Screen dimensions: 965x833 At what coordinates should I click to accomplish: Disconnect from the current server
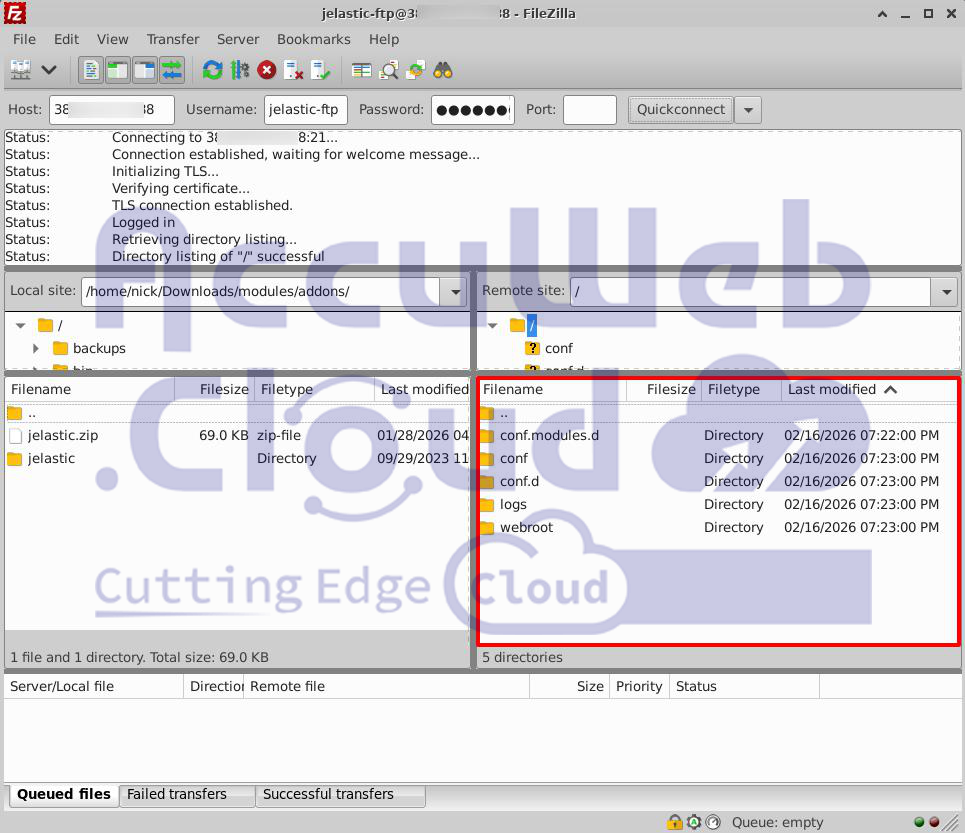(x=293, y=70)
